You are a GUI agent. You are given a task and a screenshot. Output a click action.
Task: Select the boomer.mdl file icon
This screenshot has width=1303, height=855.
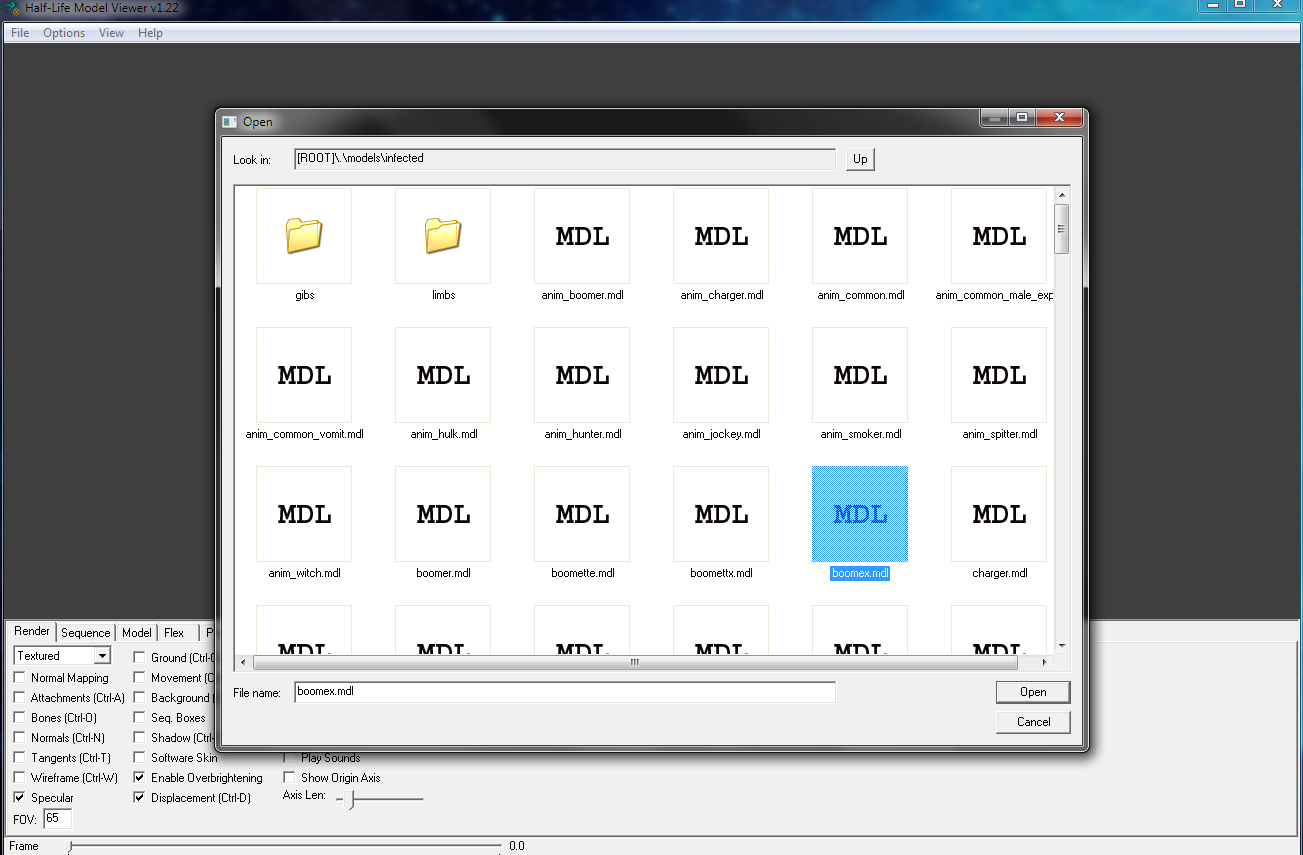tap(443, 514)
